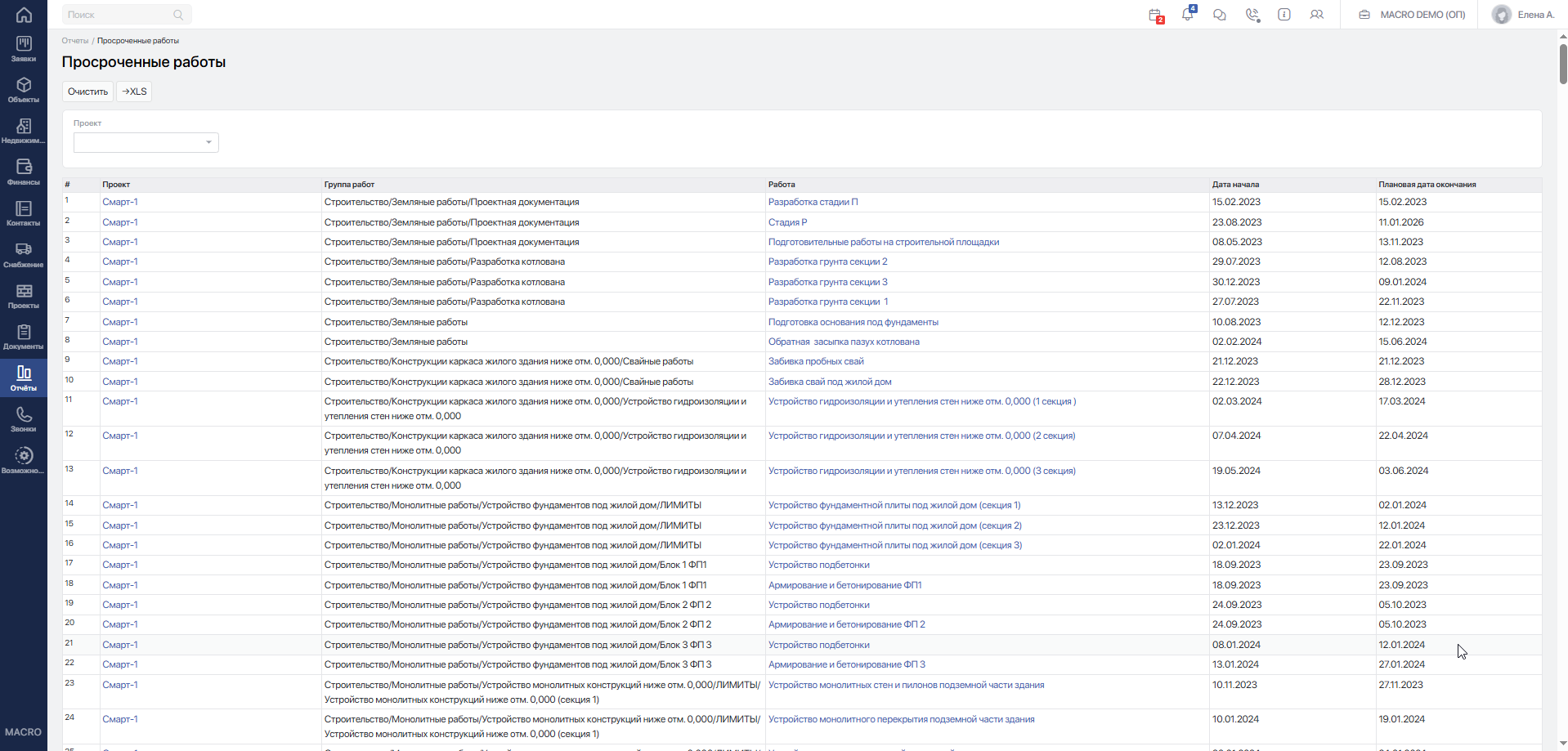The width and height of the screenshot is (1568, 751).
Task: Click the Очистить button
Action: (x=87, y=92)
